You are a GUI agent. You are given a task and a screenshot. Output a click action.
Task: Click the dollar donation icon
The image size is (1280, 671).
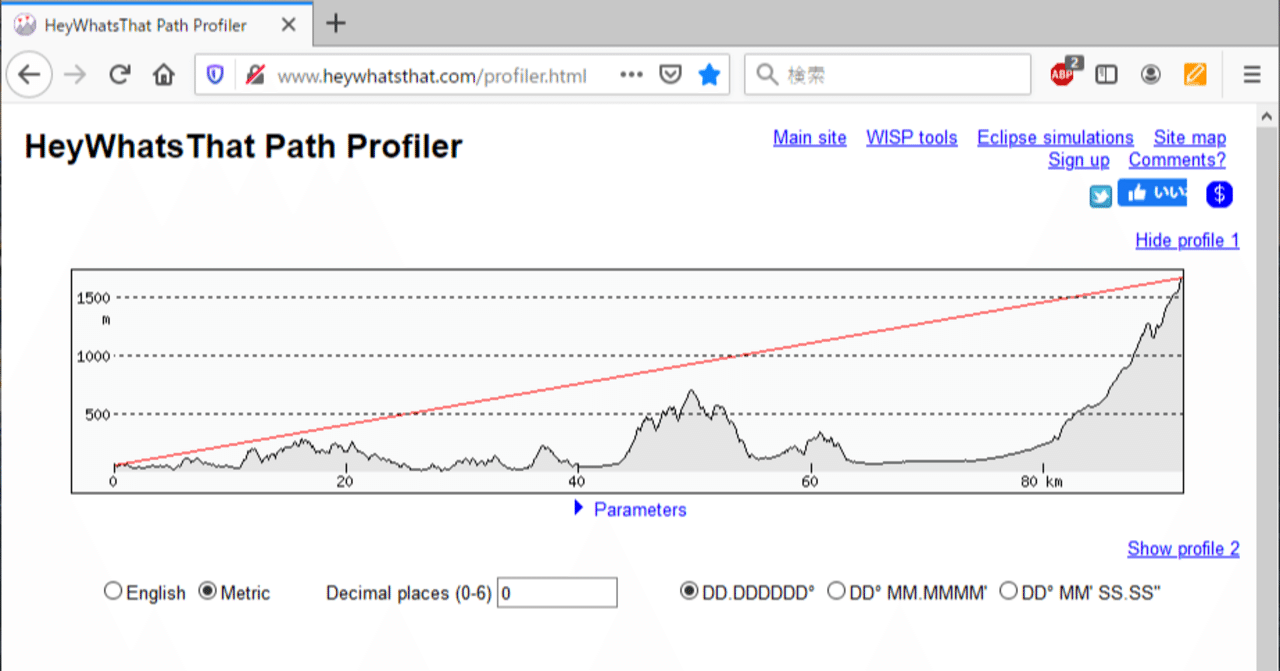(x=1218, y=193)
